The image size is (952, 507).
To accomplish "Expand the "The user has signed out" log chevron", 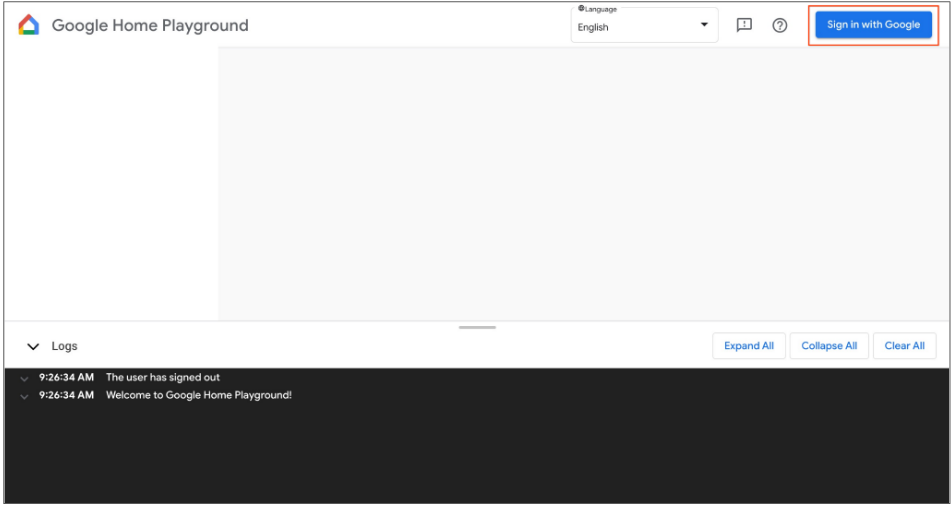I will tap(24, 378).
